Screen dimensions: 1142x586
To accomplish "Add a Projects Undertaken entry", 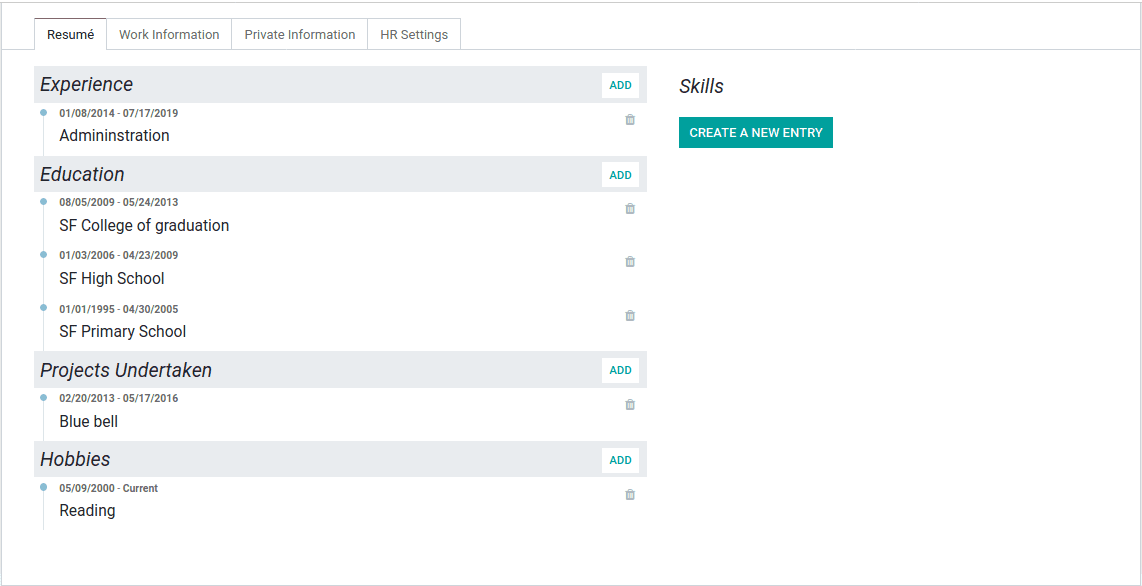I will pos(621,370).
